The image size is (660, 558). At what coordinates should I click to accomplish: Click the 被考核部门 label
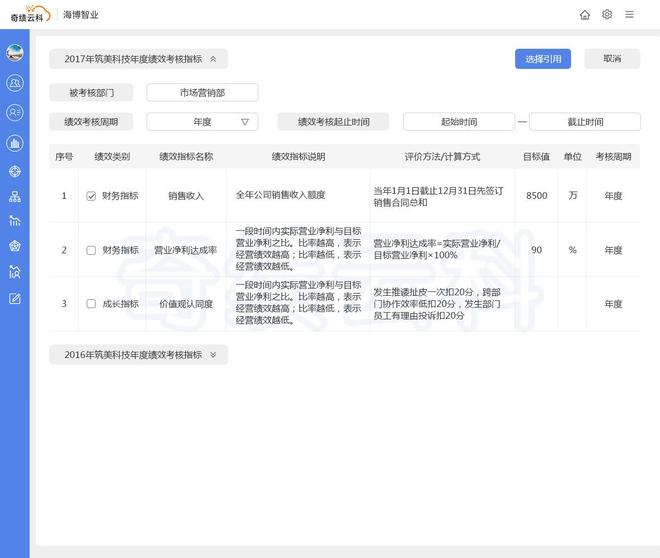tap(91, 93)
